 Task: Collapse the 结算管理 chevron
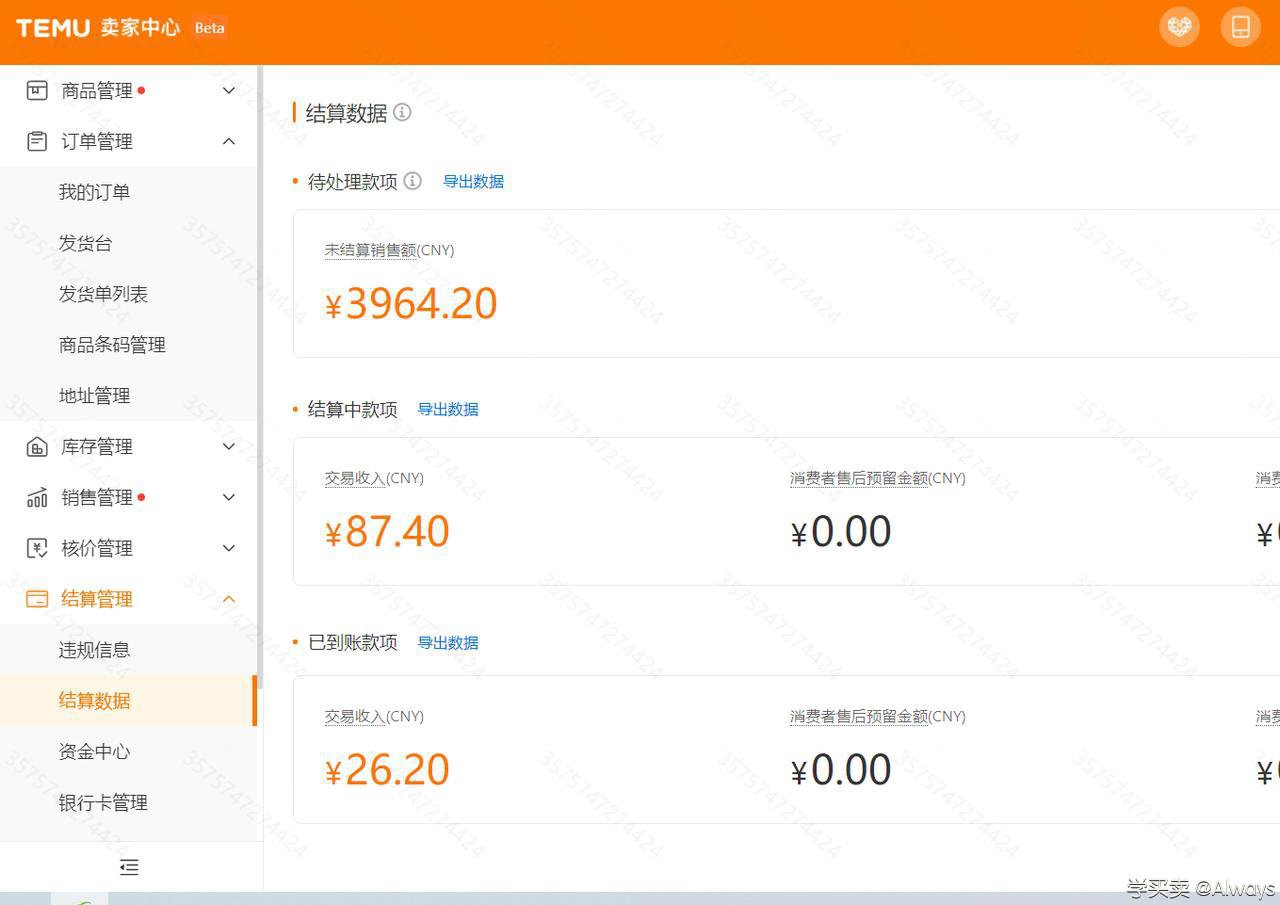pos(229,599)
